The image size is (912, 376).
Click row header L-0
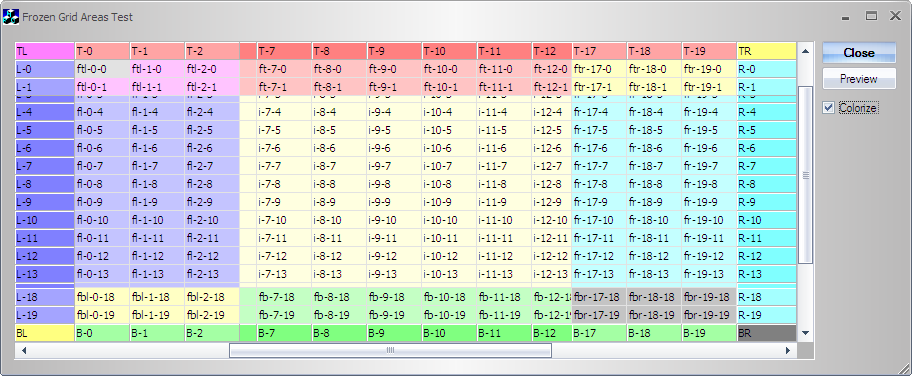point(45,69)
